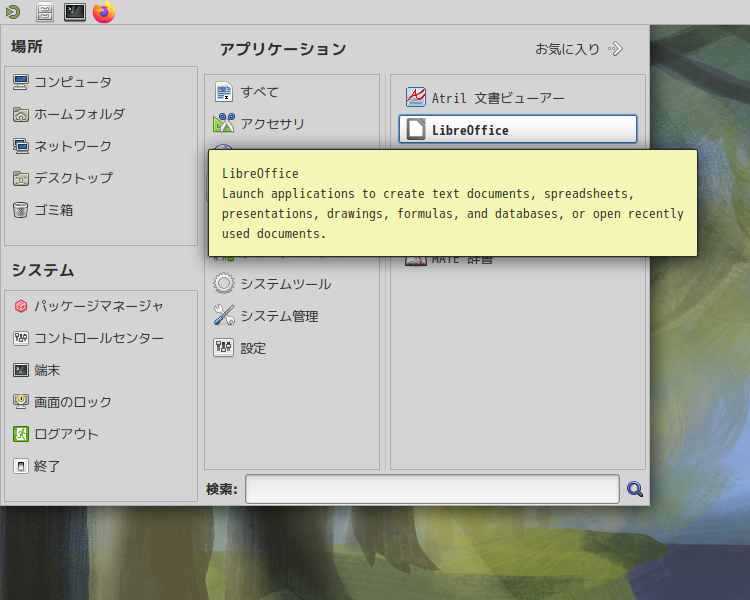Click the 端末 terminal icon in the システム list

point(21,370)
